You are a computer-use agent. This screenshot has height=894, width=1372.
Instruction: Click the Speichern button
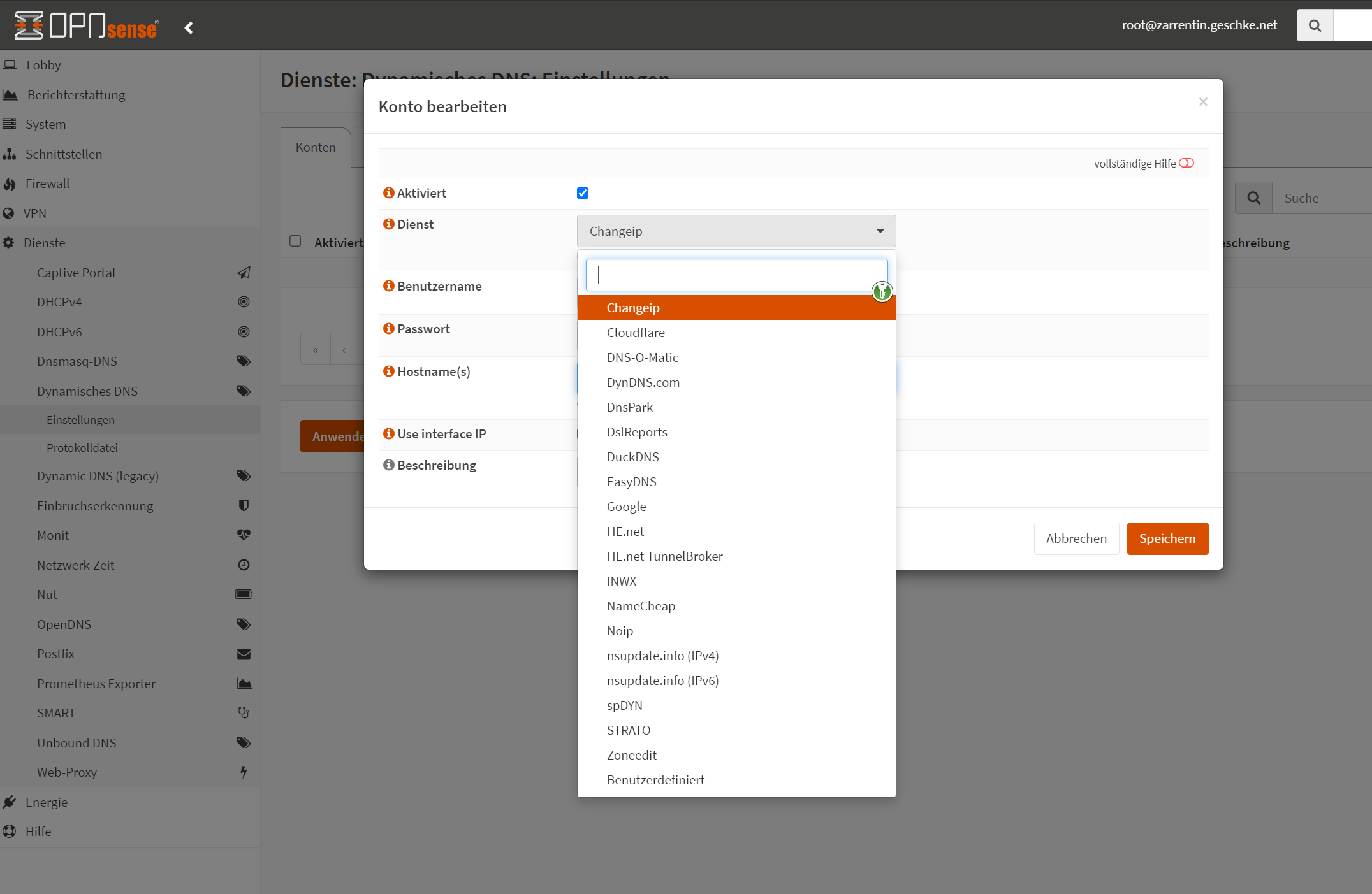[x=1167, y=538]
